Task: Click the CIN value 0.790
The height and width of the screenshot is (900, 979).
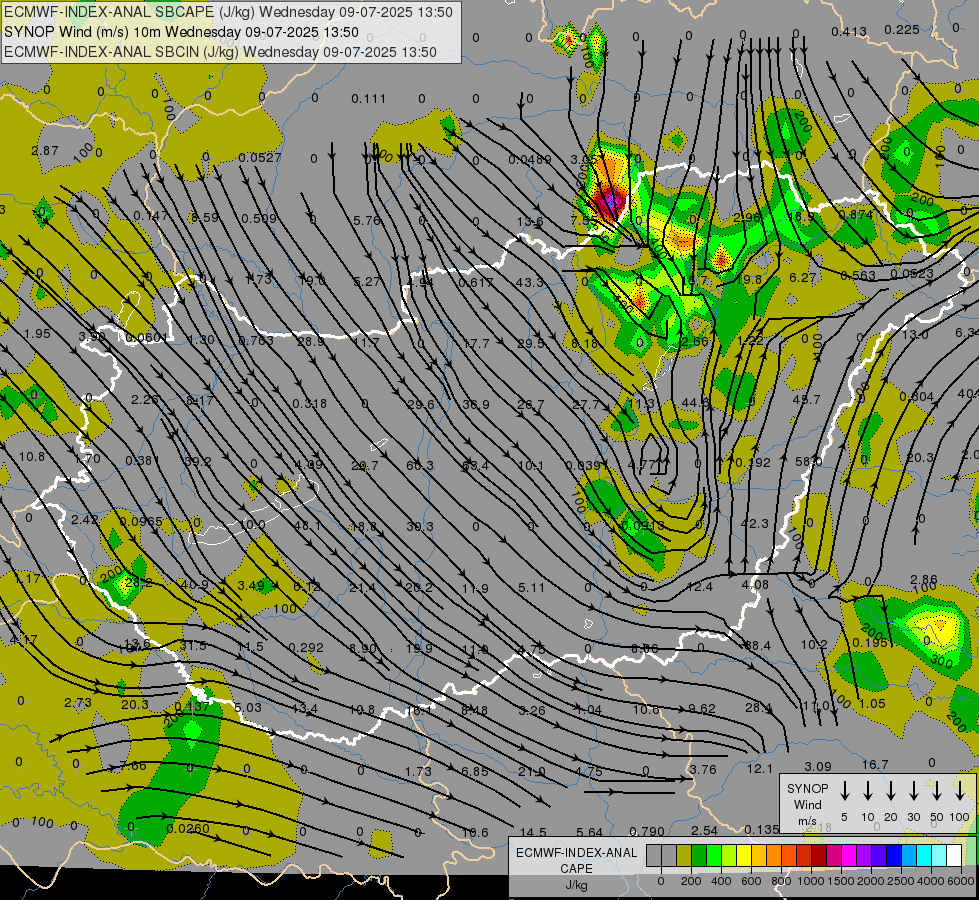Action: pos(647,831)
